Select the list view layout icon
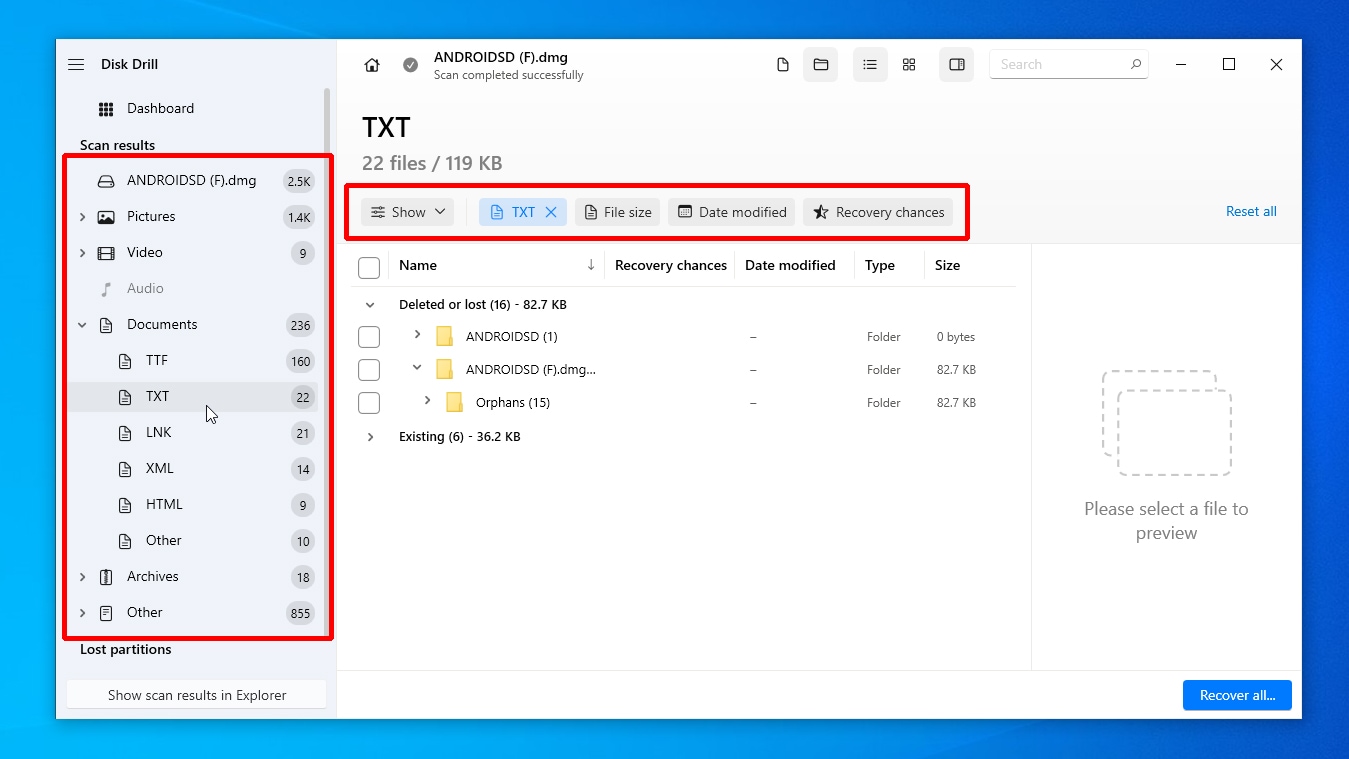 [x=870, y=65]
